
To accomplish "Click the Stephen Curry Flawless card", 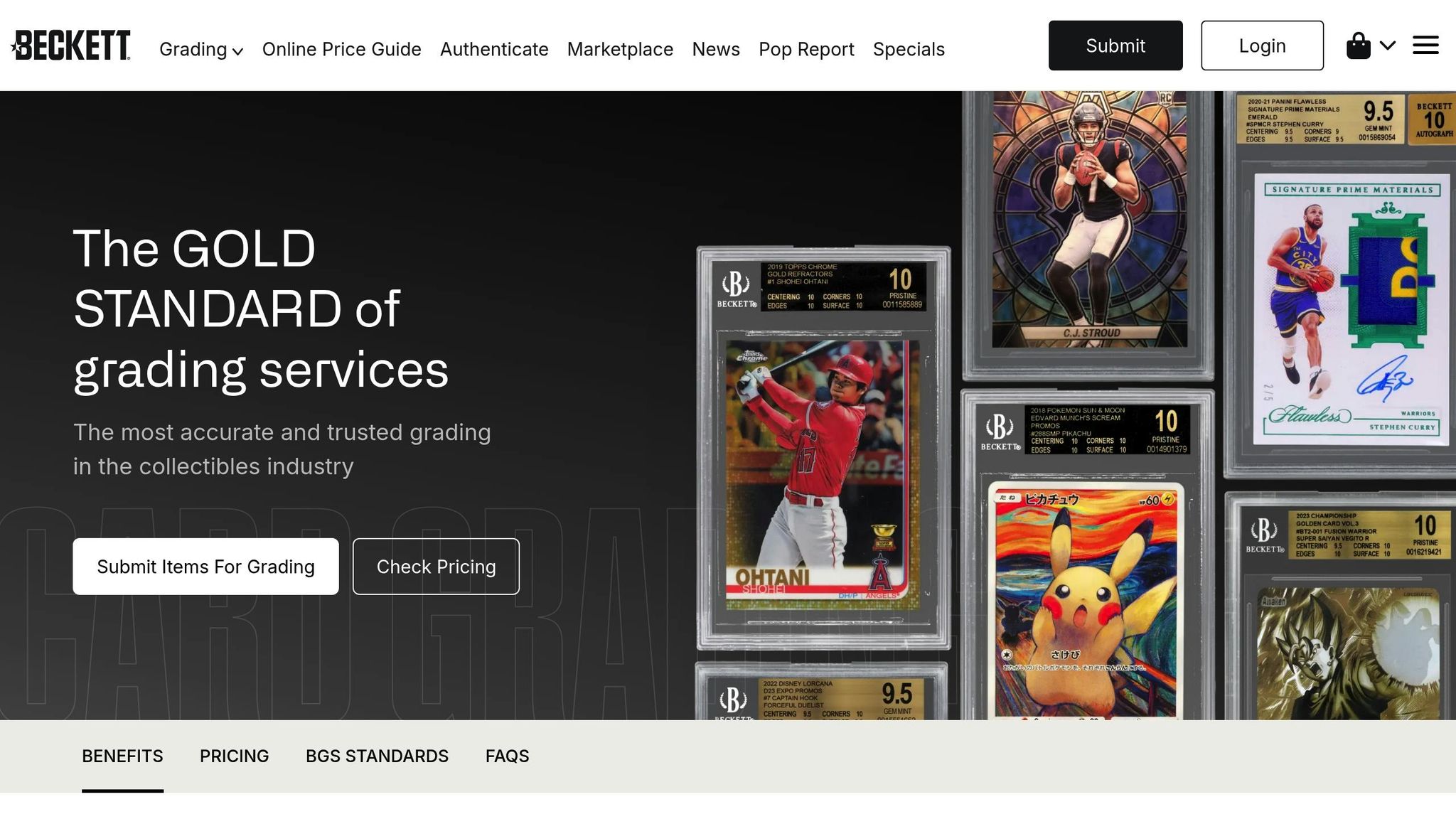I will 1340,284.
